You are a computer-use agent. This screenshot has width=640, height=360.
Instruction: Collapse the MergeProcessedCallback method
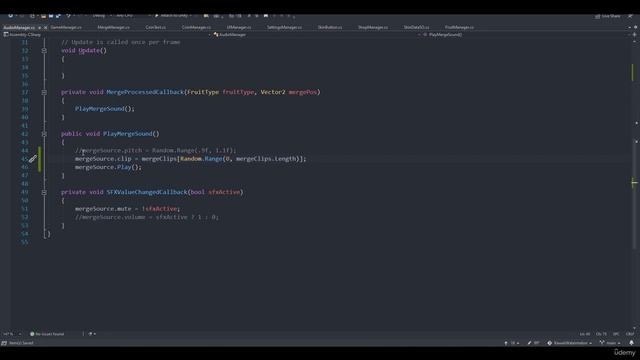[x=44, y=92]
